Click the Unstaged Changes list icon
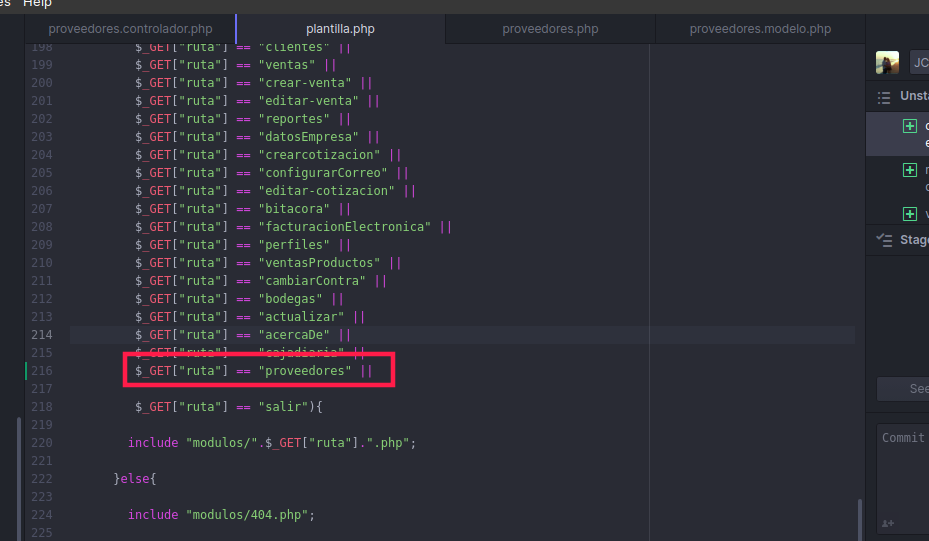This screenshot has height=541, width=929. tap(883, 97)
